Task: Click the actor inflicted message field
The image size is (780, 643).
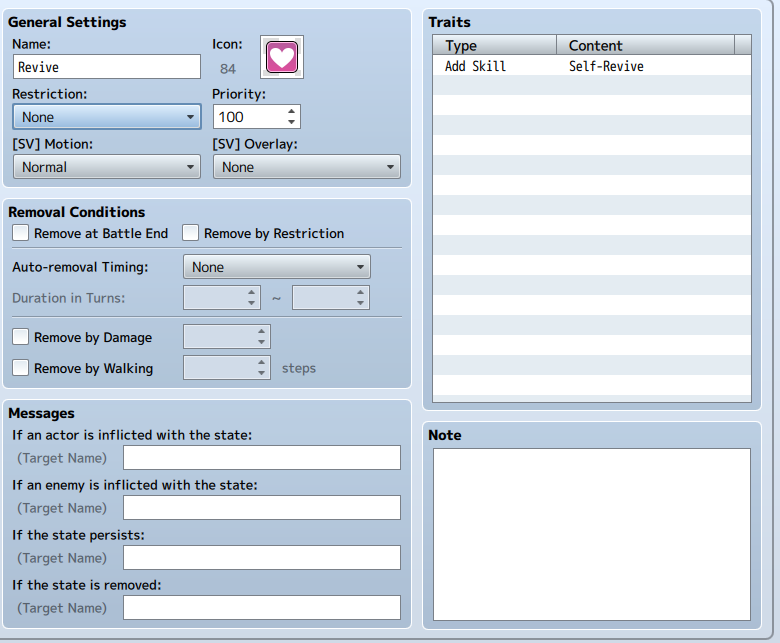Action: pyautogui.click(x=262, y=458)
